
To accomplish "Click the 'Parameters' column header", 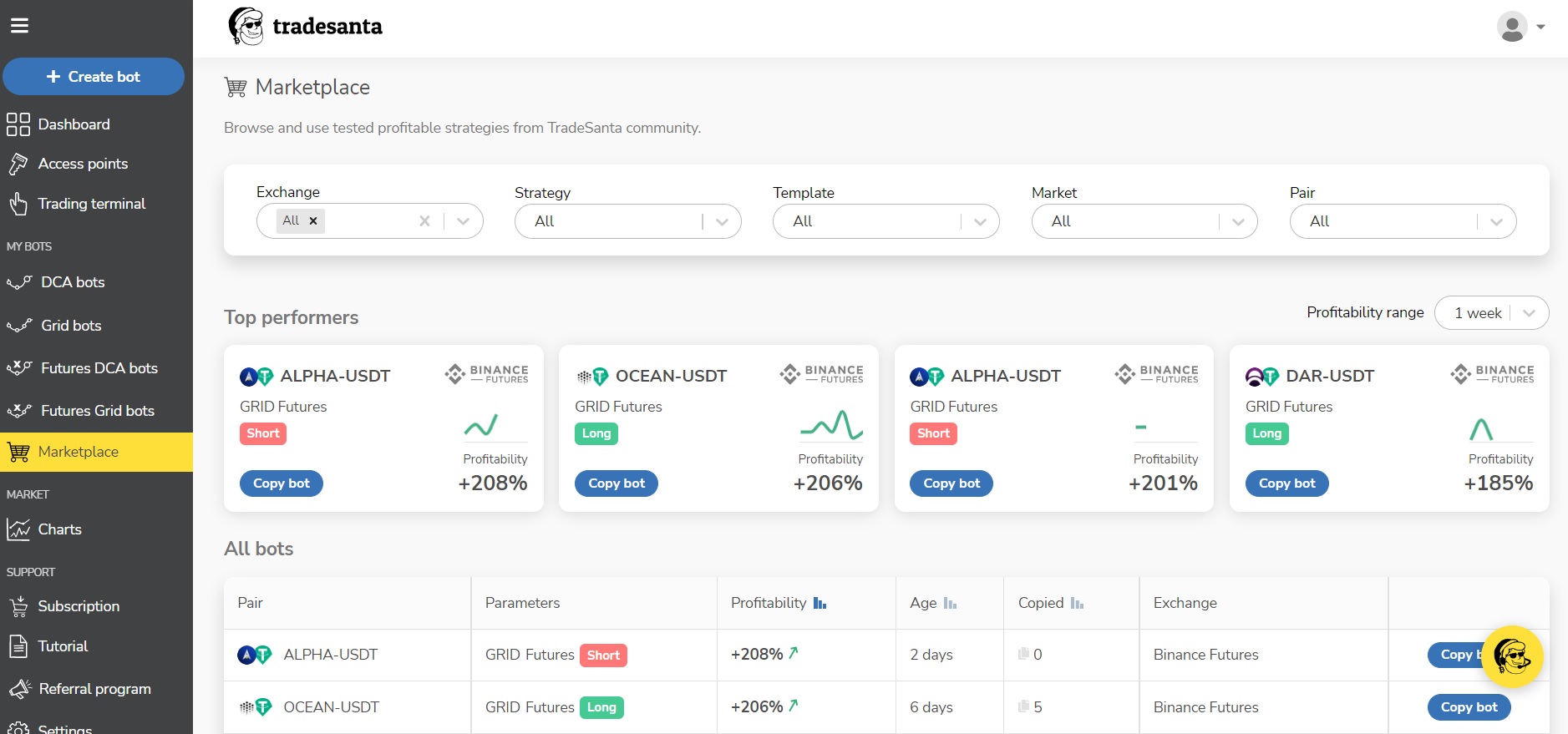I will [522, 603].
